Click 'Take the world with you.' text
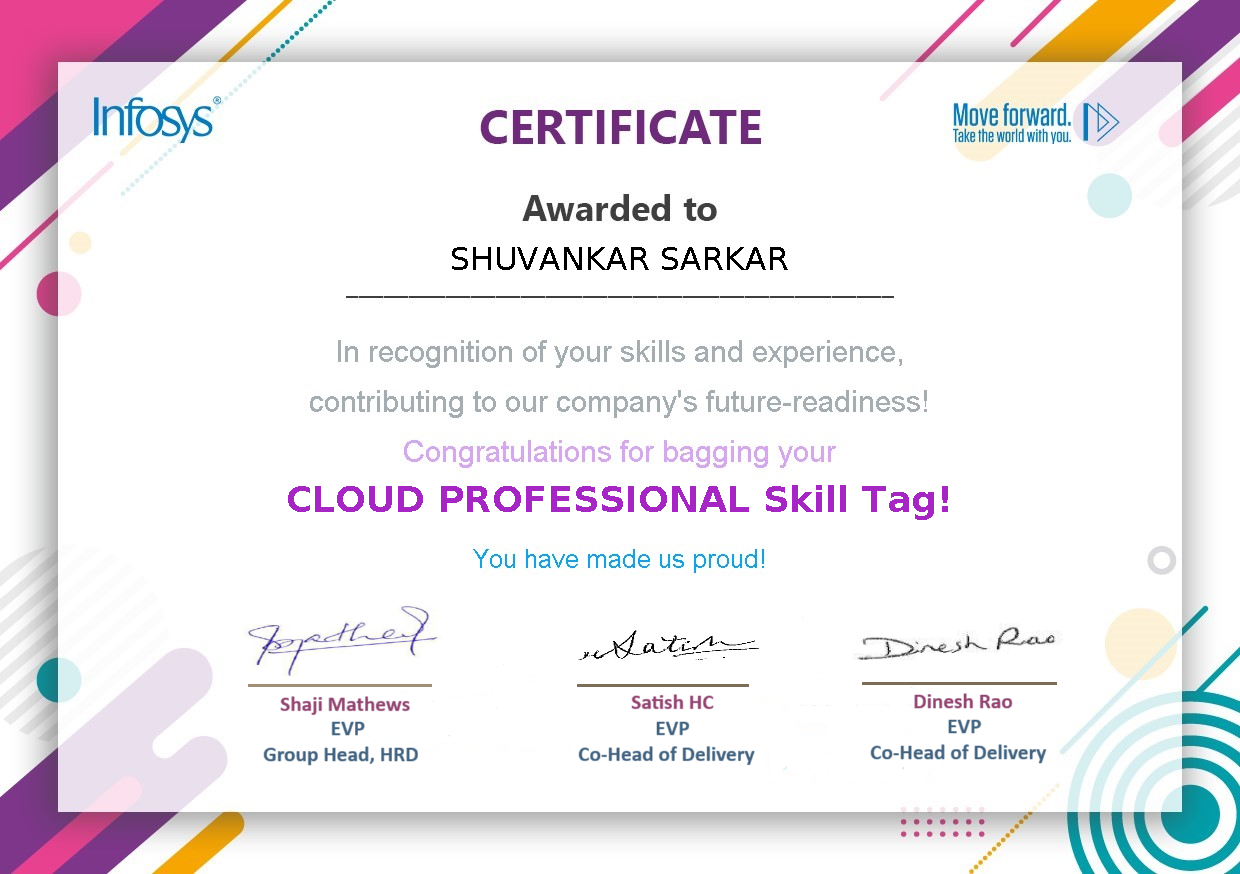The height and width of the screenshot is (874, 1240). (x=1011, y=136)
